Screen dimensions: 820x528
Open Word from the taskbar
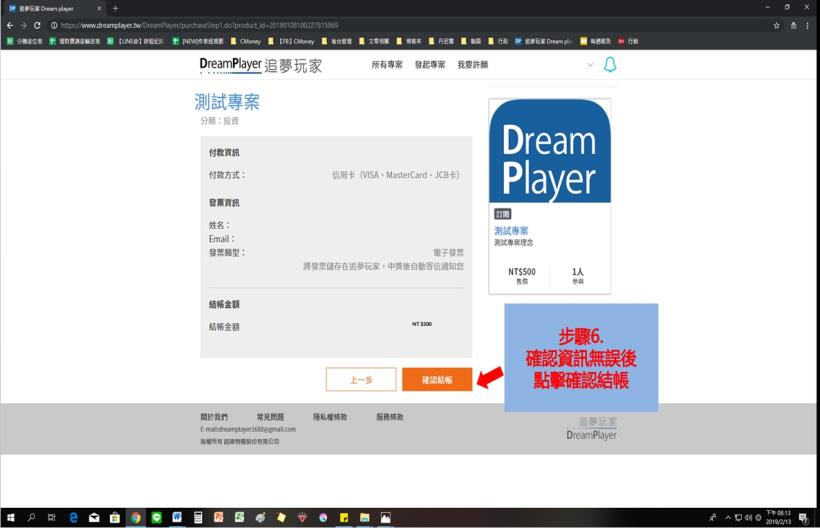[x=177, y=517]
